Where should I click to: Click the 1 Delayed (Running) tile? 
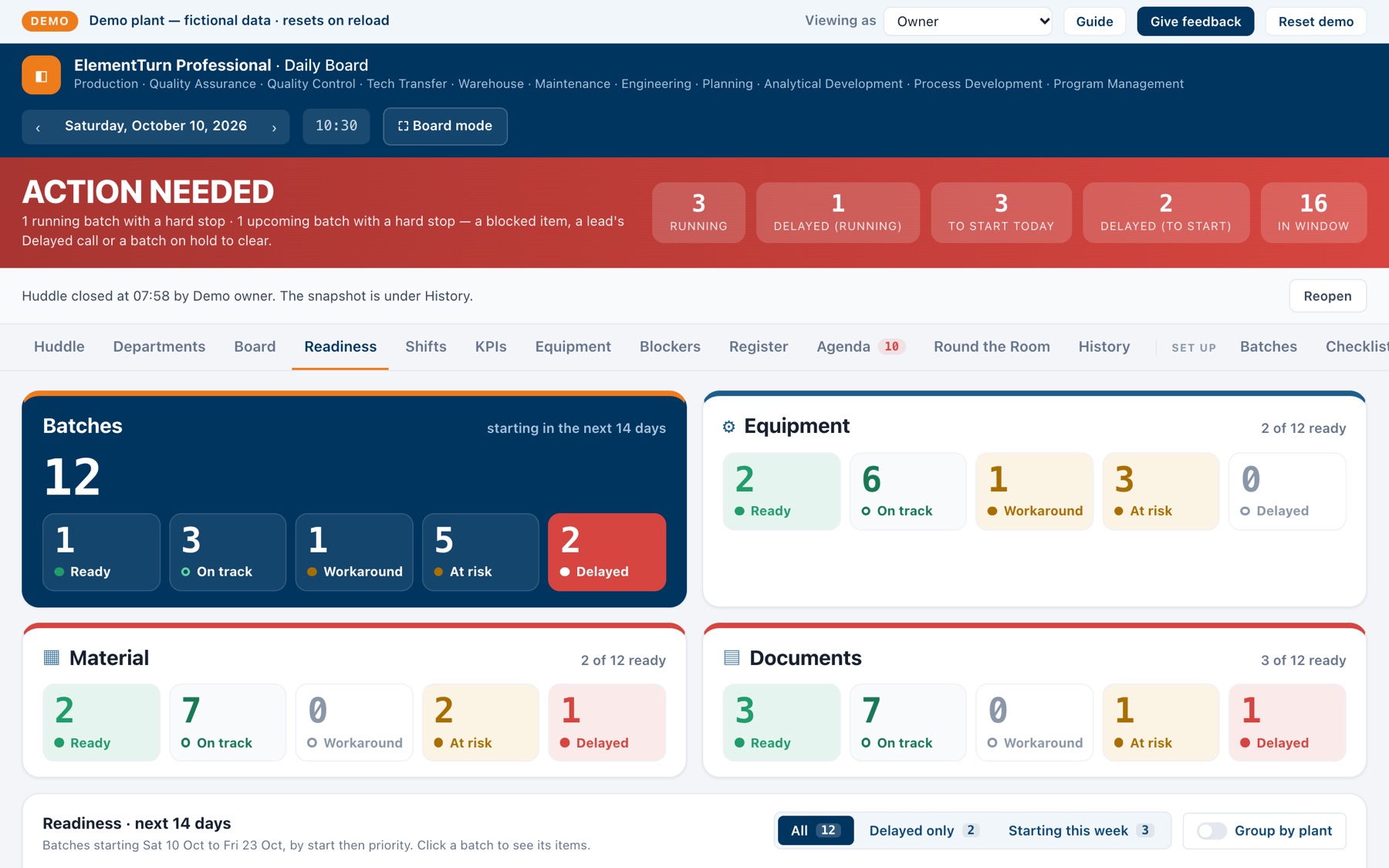[838, 213]
